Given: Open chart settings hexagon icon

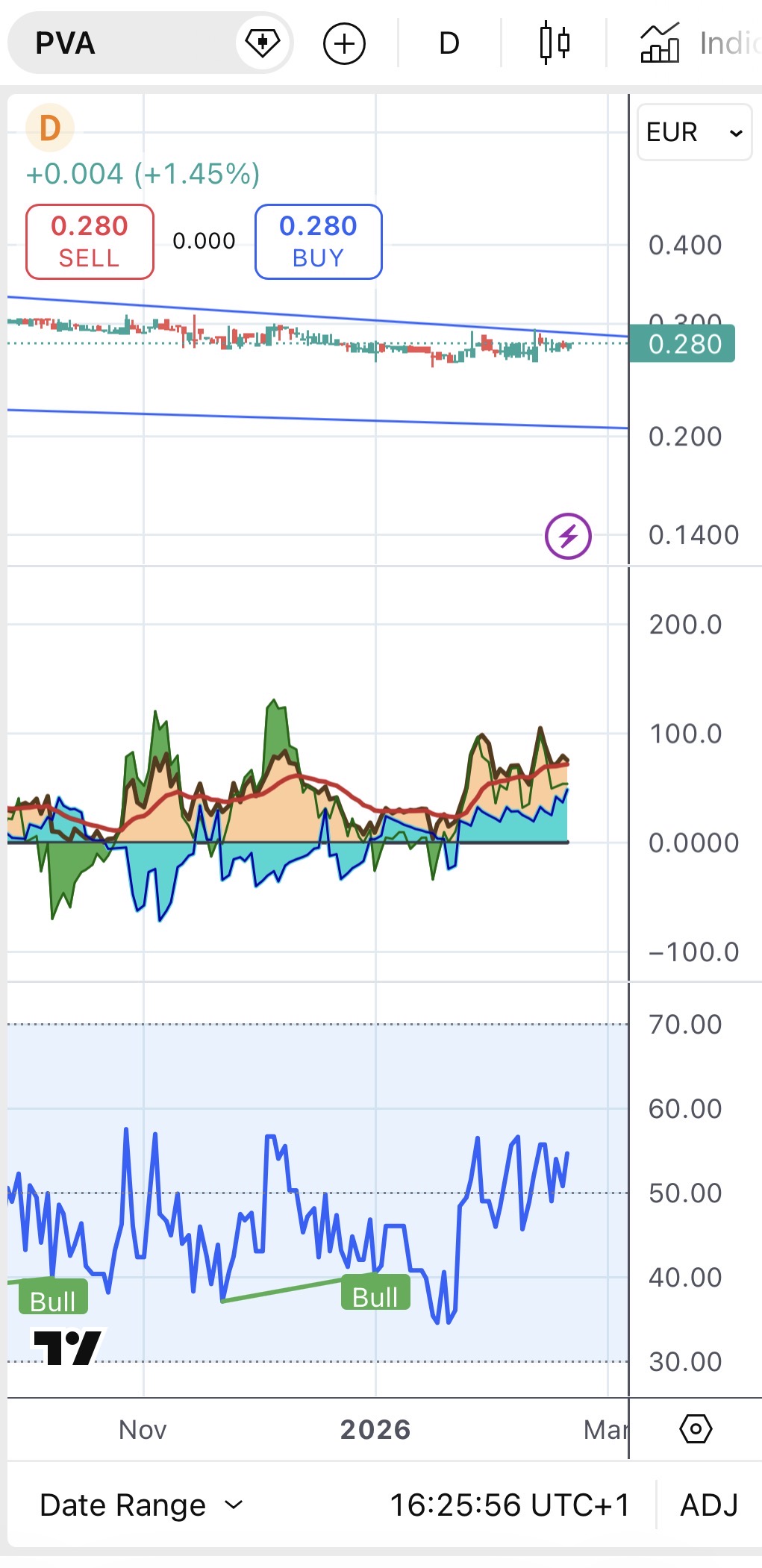Looking at the screenshot, I should click(x=696, y=1429).
